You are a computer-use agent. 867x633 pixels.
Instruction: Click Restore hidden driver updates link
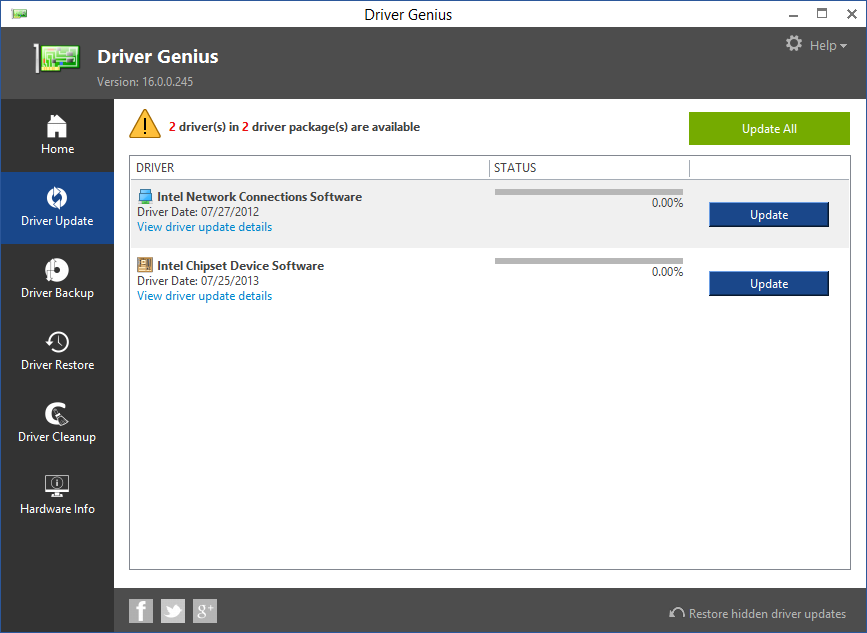coord(767,614)
